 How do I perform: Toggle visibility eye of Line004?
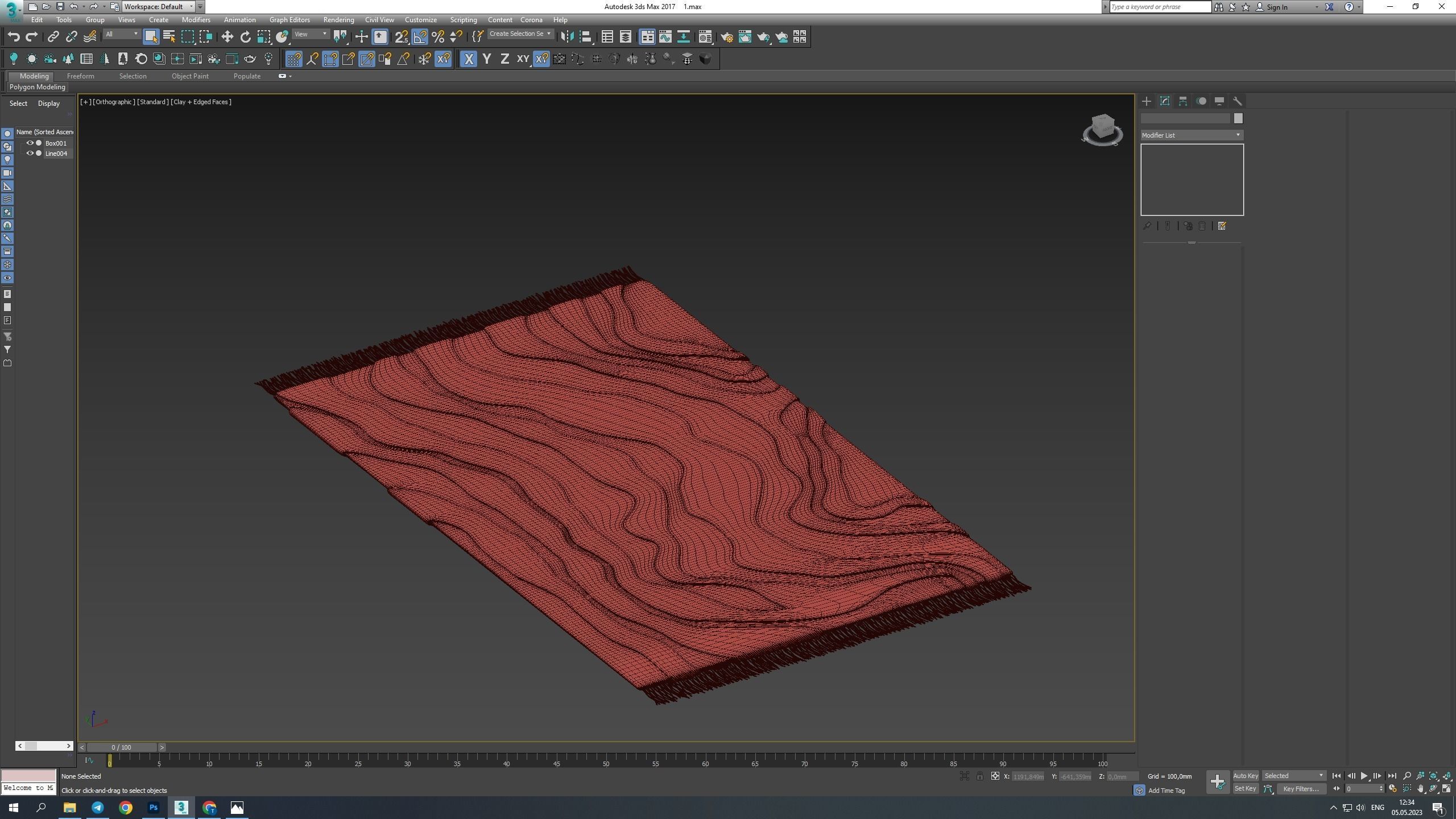30,154
